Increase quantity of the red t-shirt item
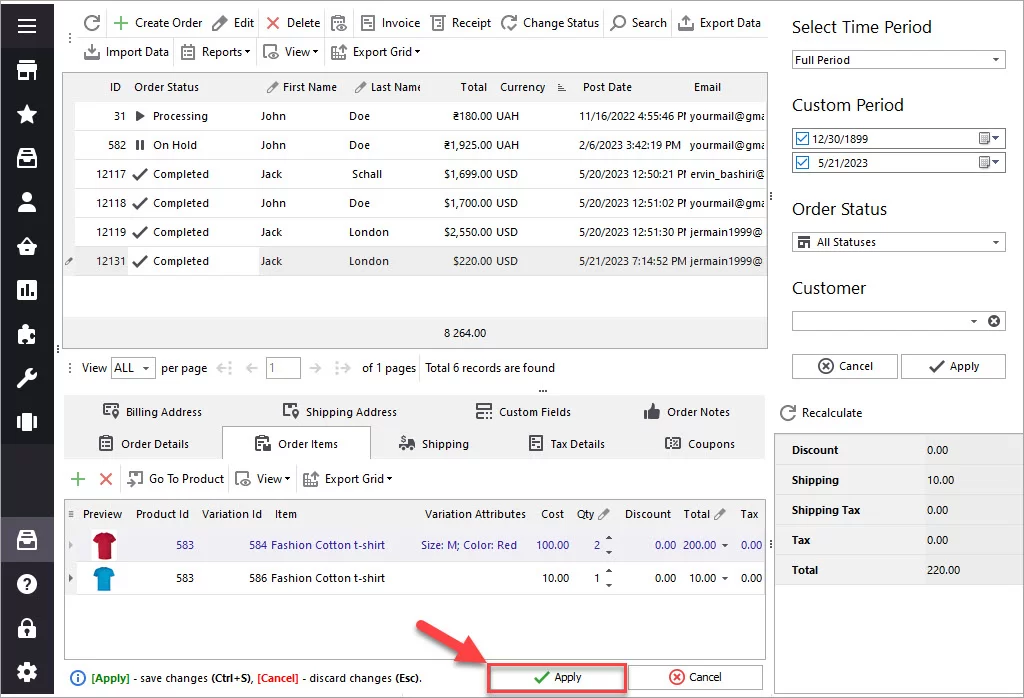Viewport: 1024px width, 698px height. point(609,539)
